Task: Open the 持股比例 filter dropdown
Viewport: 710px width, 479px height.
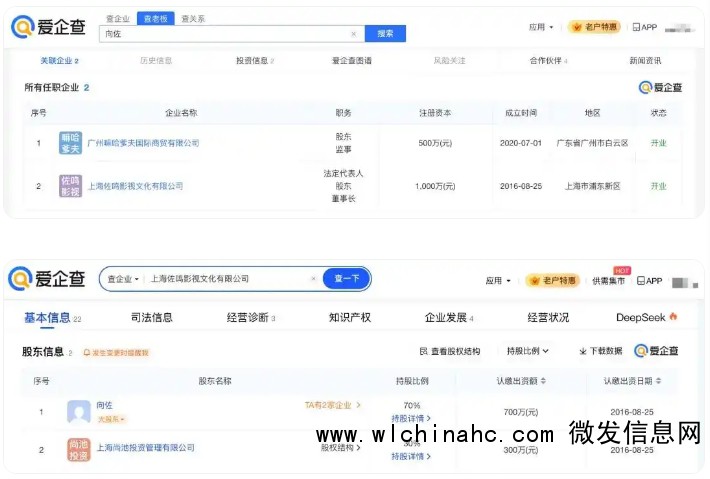Action: tap(528, 351)
